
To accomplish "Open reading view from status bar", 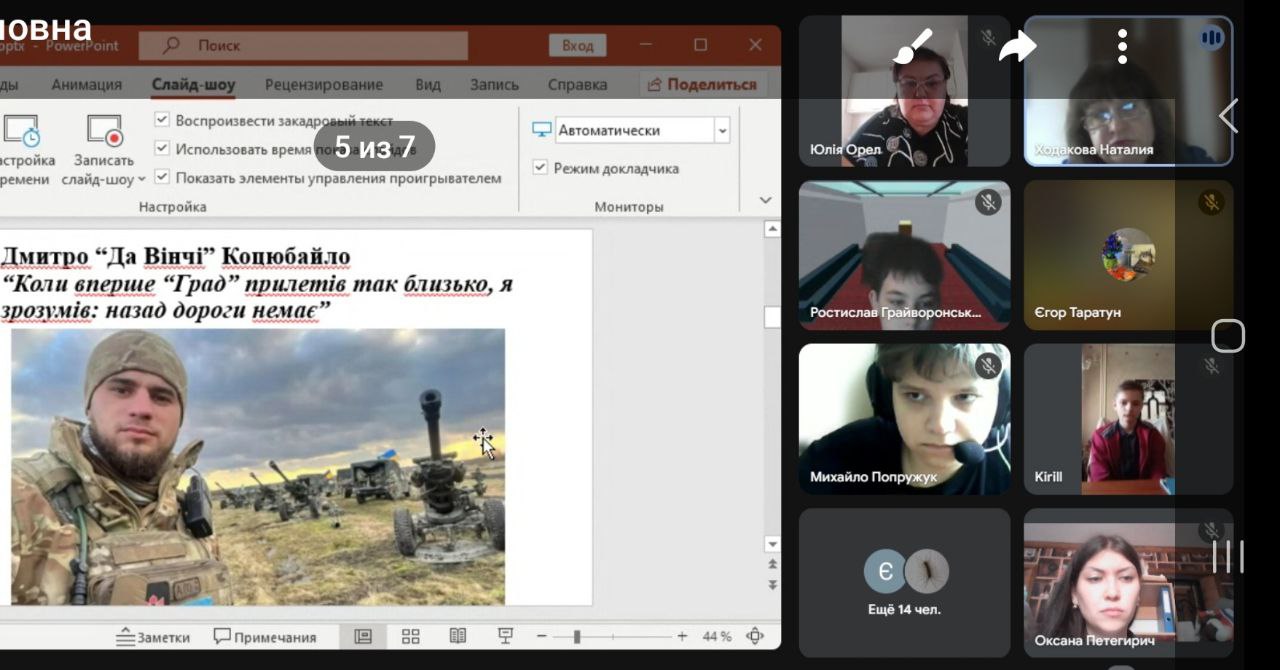I will (x=458, y=637).
